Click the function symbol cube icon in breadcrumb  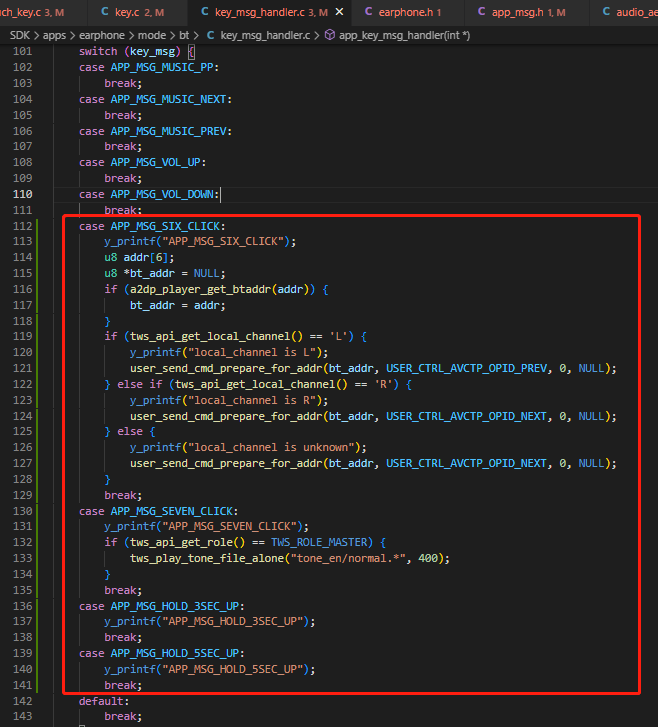[x=330, y=35]
